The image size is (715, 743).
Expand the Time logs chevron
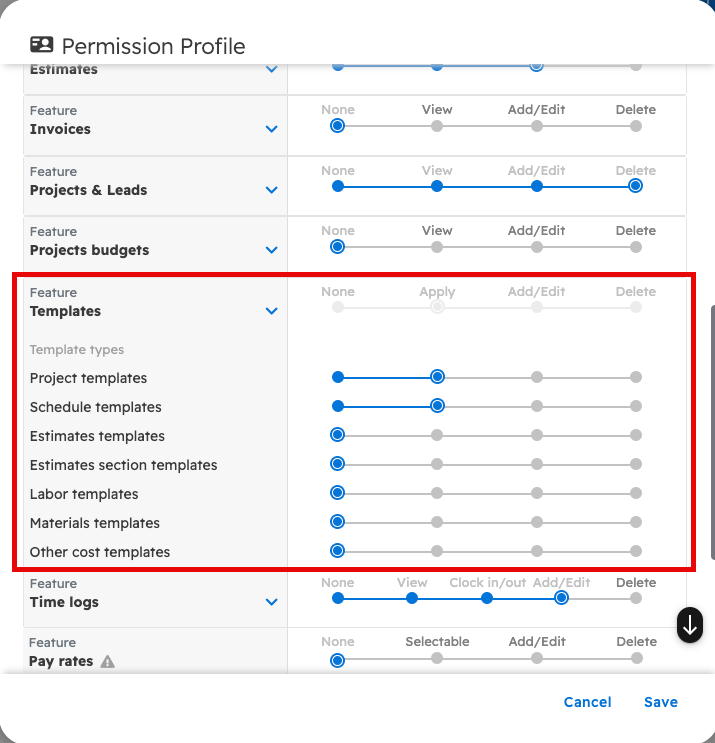click(x=271, y=602)
